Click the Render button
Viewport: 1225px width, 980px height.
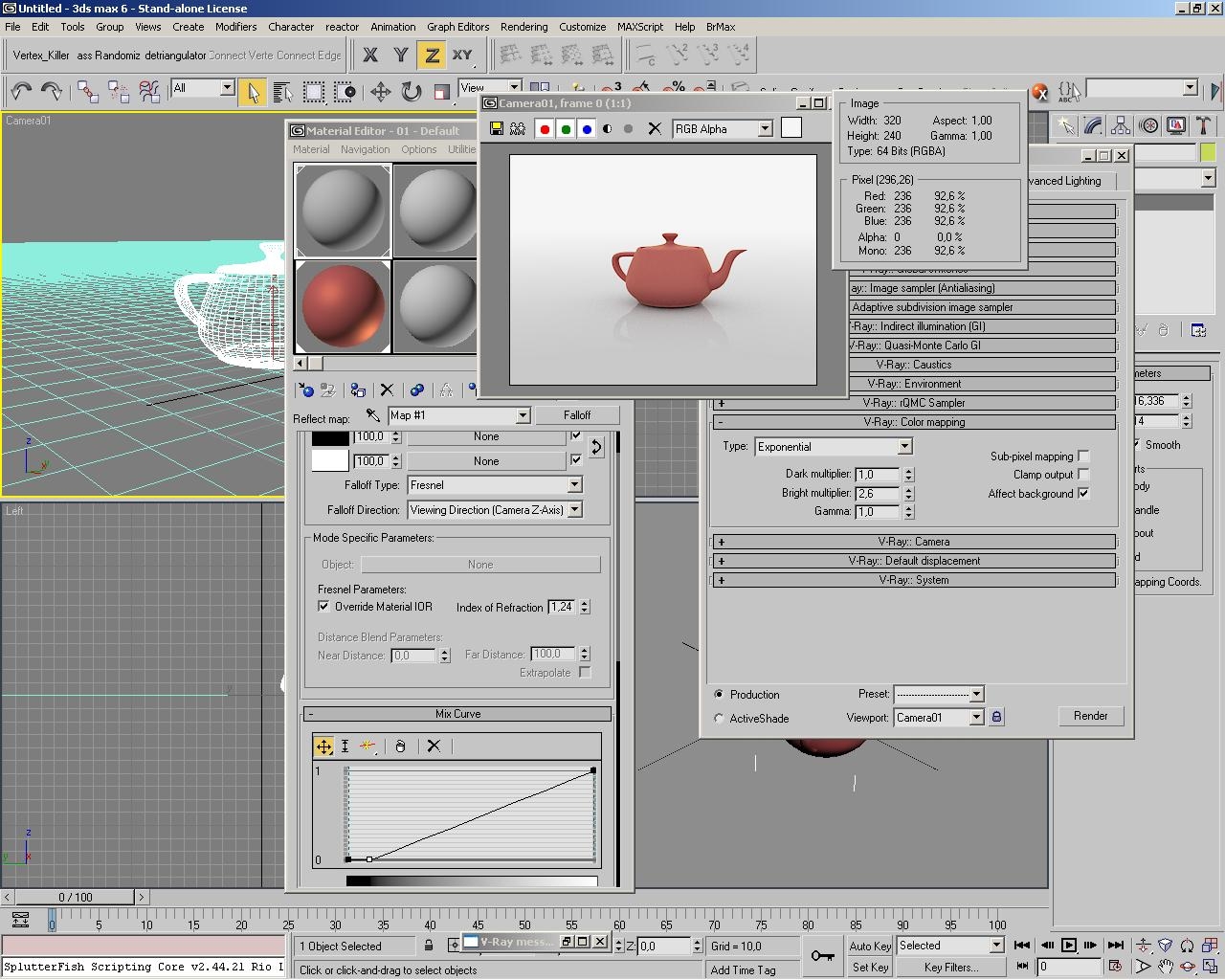[x=1090, y=716]
